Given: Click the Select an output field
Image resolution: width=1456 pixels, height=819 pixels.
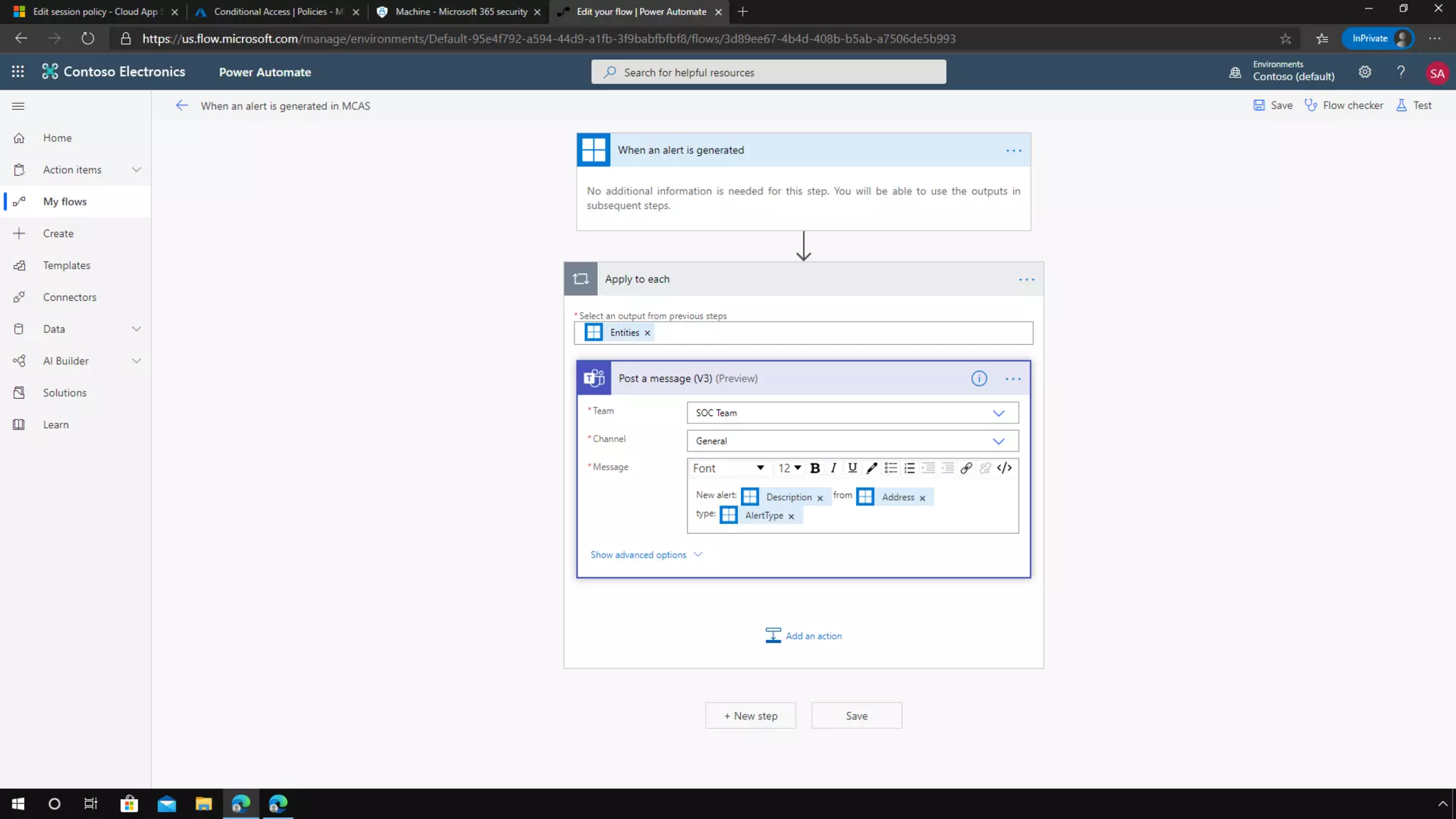Looking at the screenshot, I should point(803,333).
